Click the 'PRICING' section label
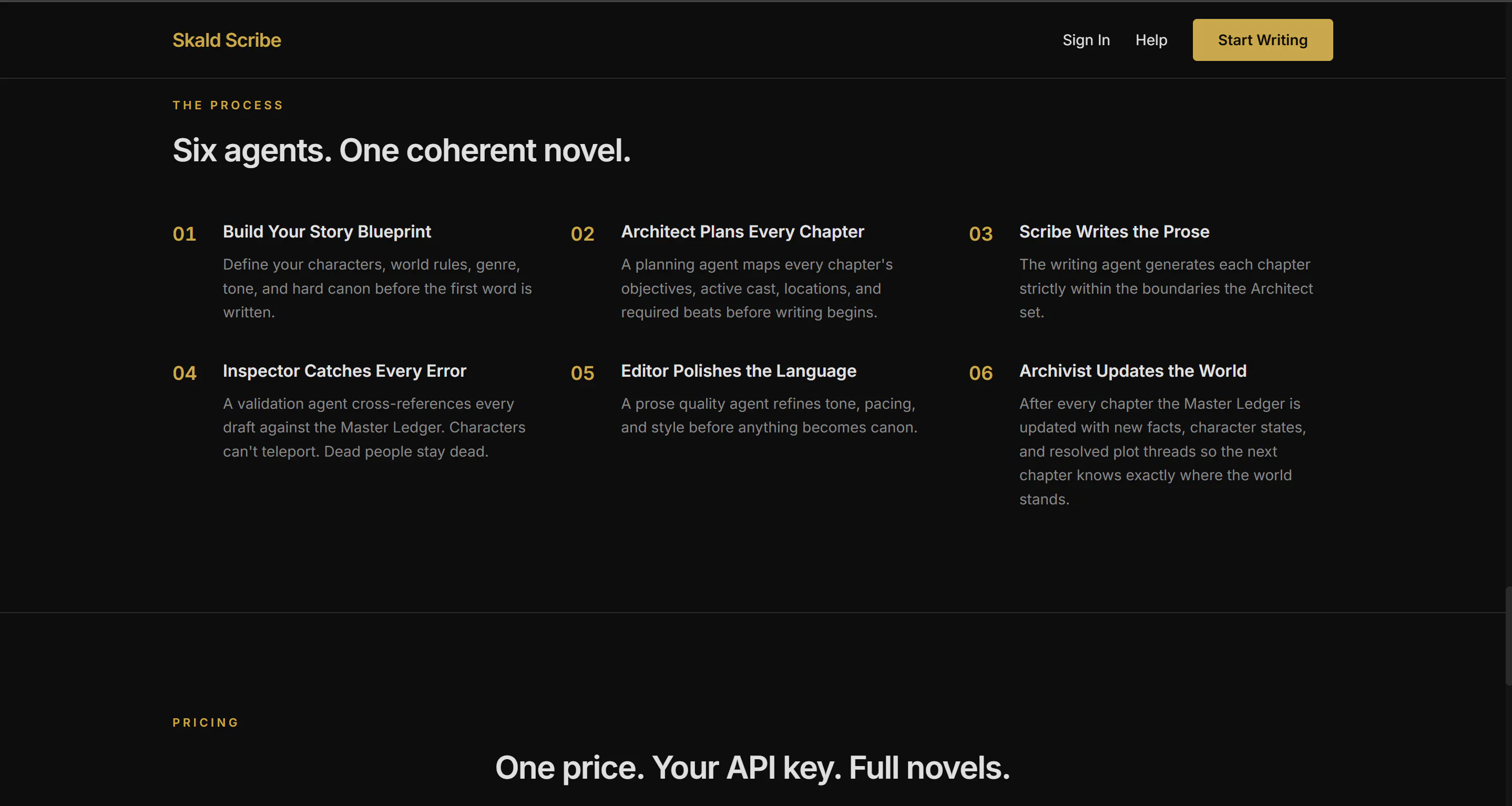Screen dimensions: 1512x806 pos(206,722)
